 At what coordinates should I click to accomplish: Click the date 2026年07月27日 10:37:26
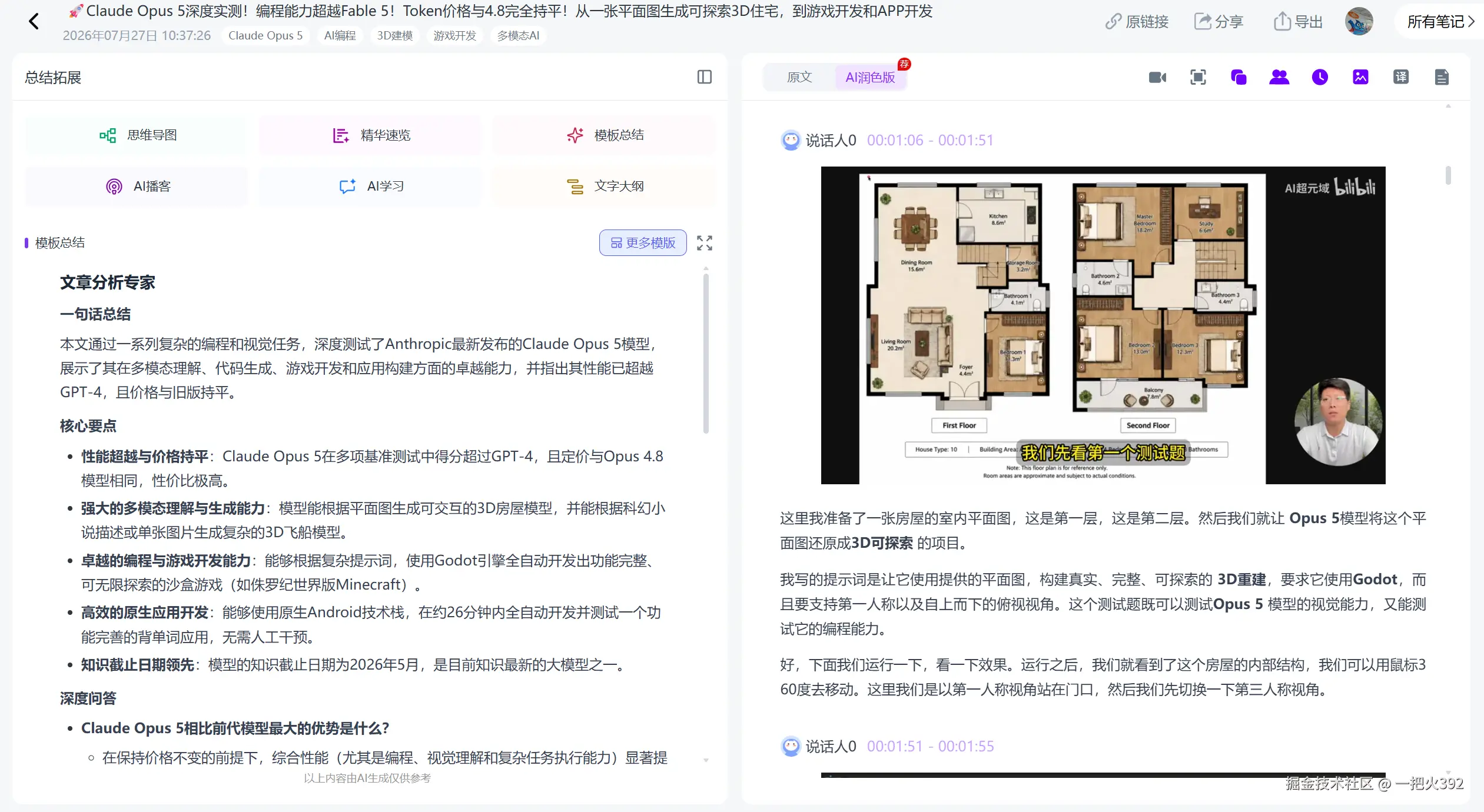click(x=137, y=36)
